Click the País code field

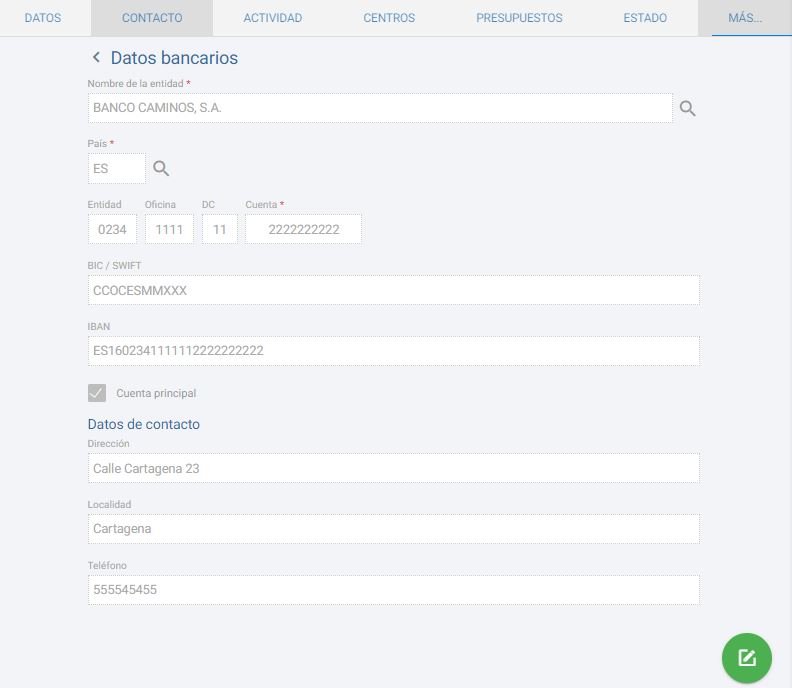click(x=116, y=169)
